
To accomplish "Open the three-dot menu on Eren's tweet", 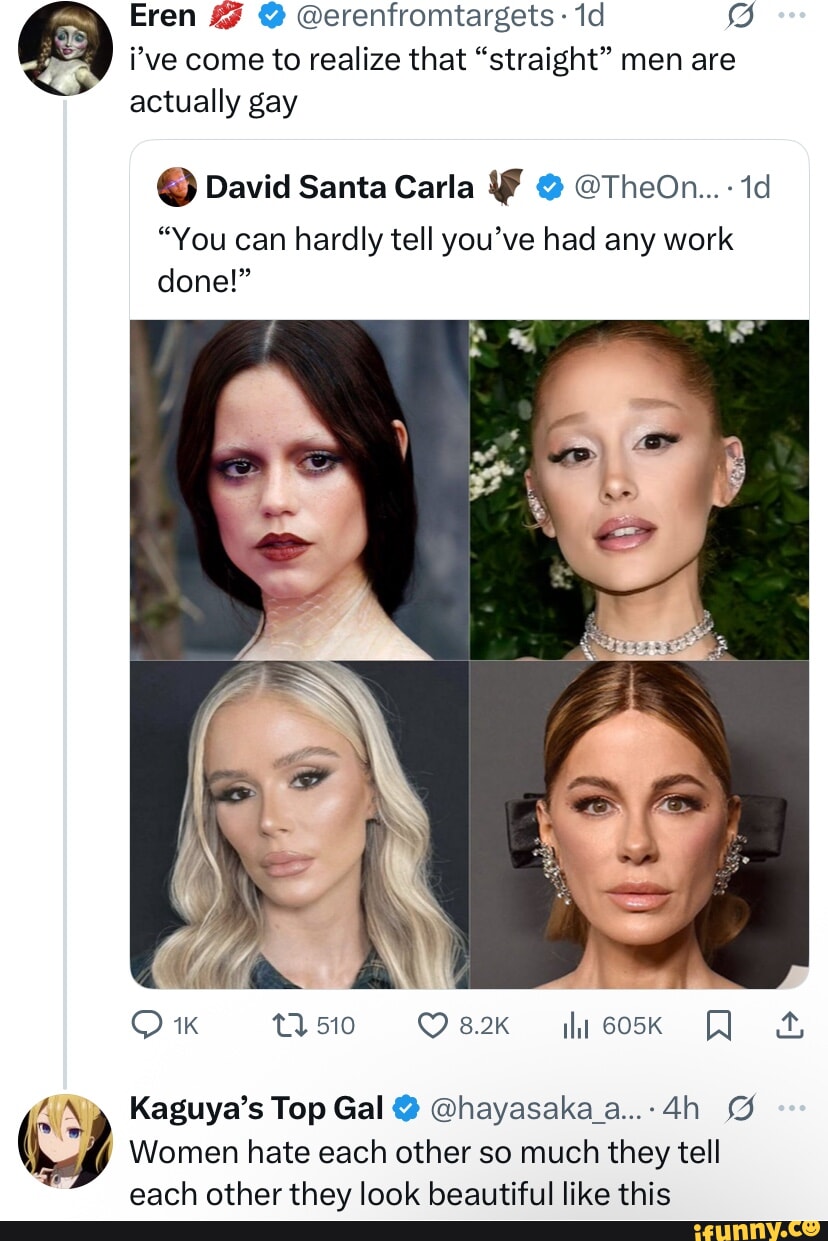I will pos(791,17).
